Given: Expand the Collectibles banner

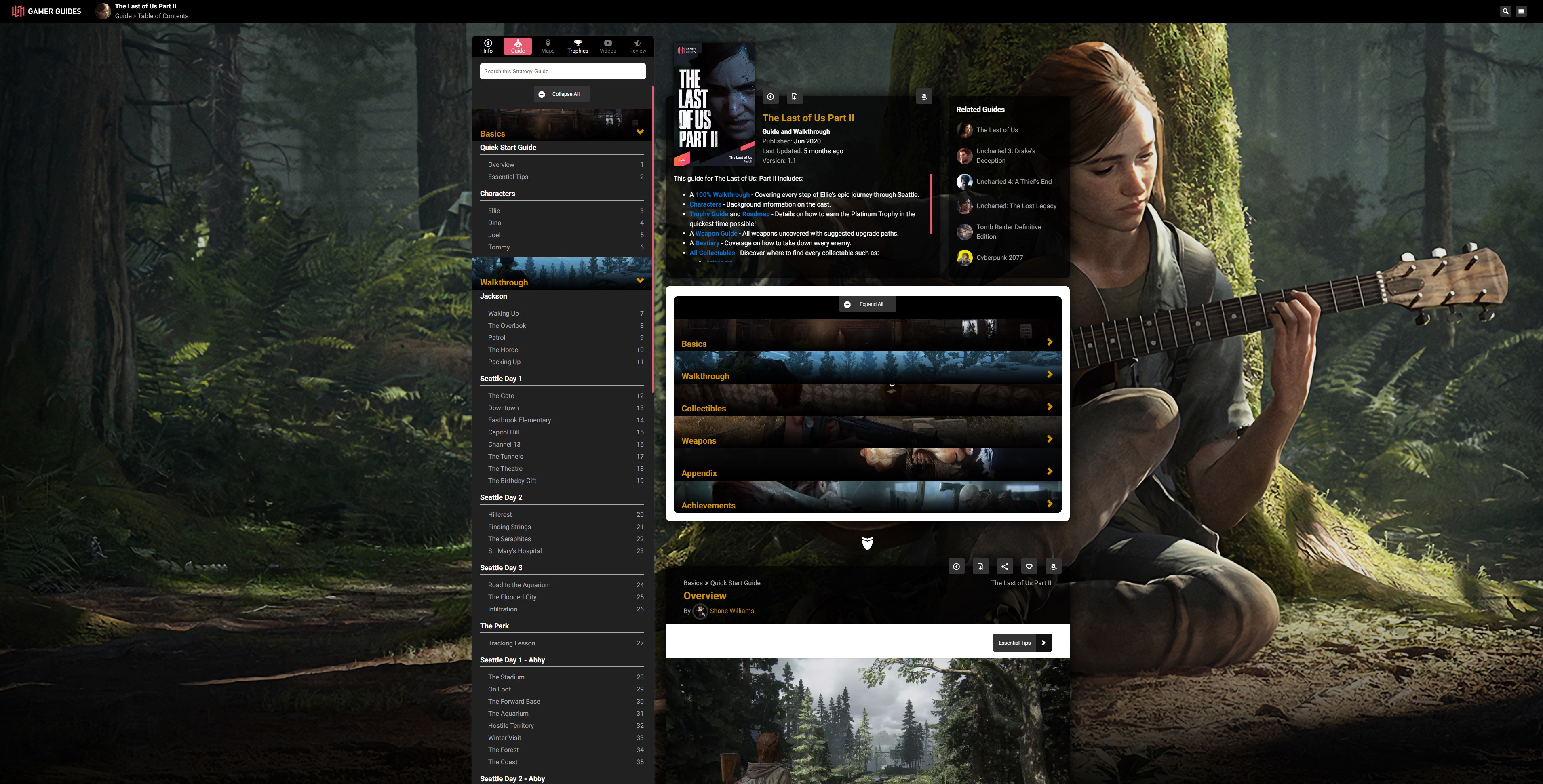Looking at the screenshot, I should tap(867, 400).
